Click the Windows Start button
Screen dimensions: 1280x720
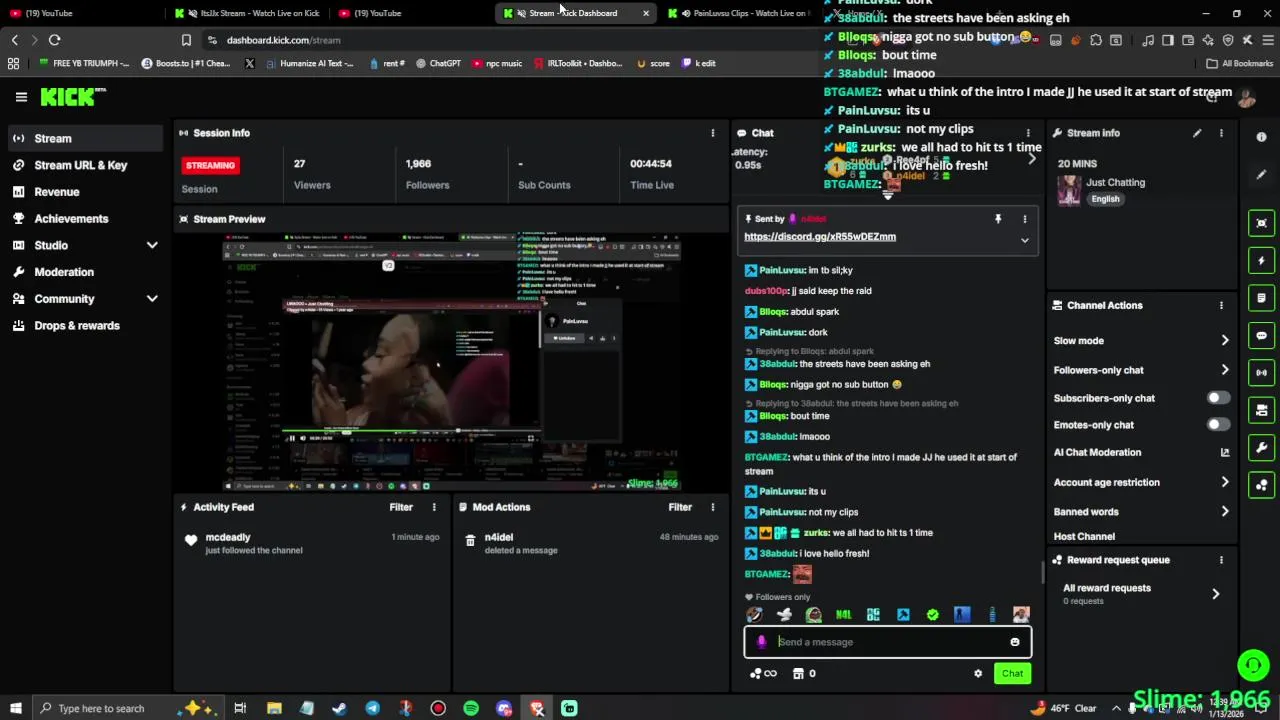[15, 708]
